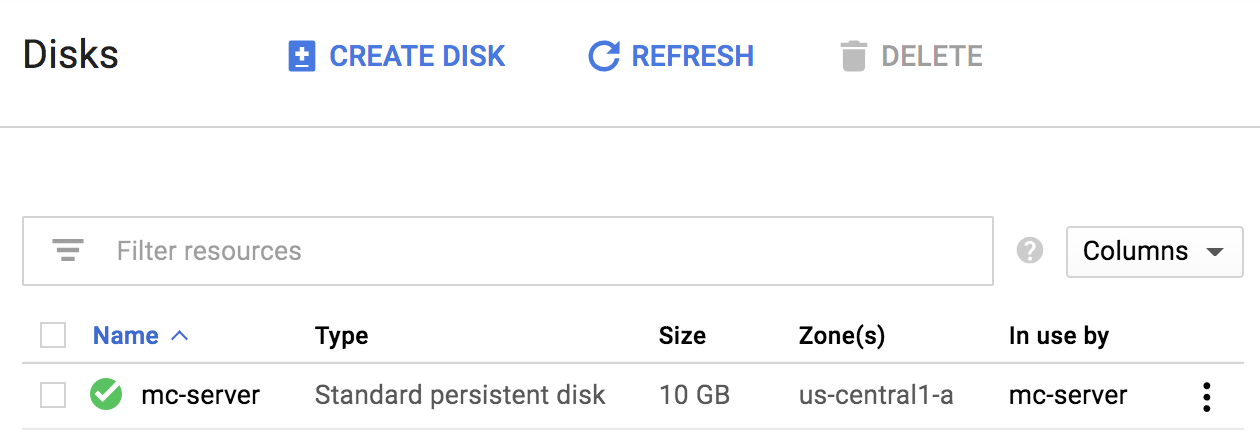Open the help question mark icon

coord(1030,250)
